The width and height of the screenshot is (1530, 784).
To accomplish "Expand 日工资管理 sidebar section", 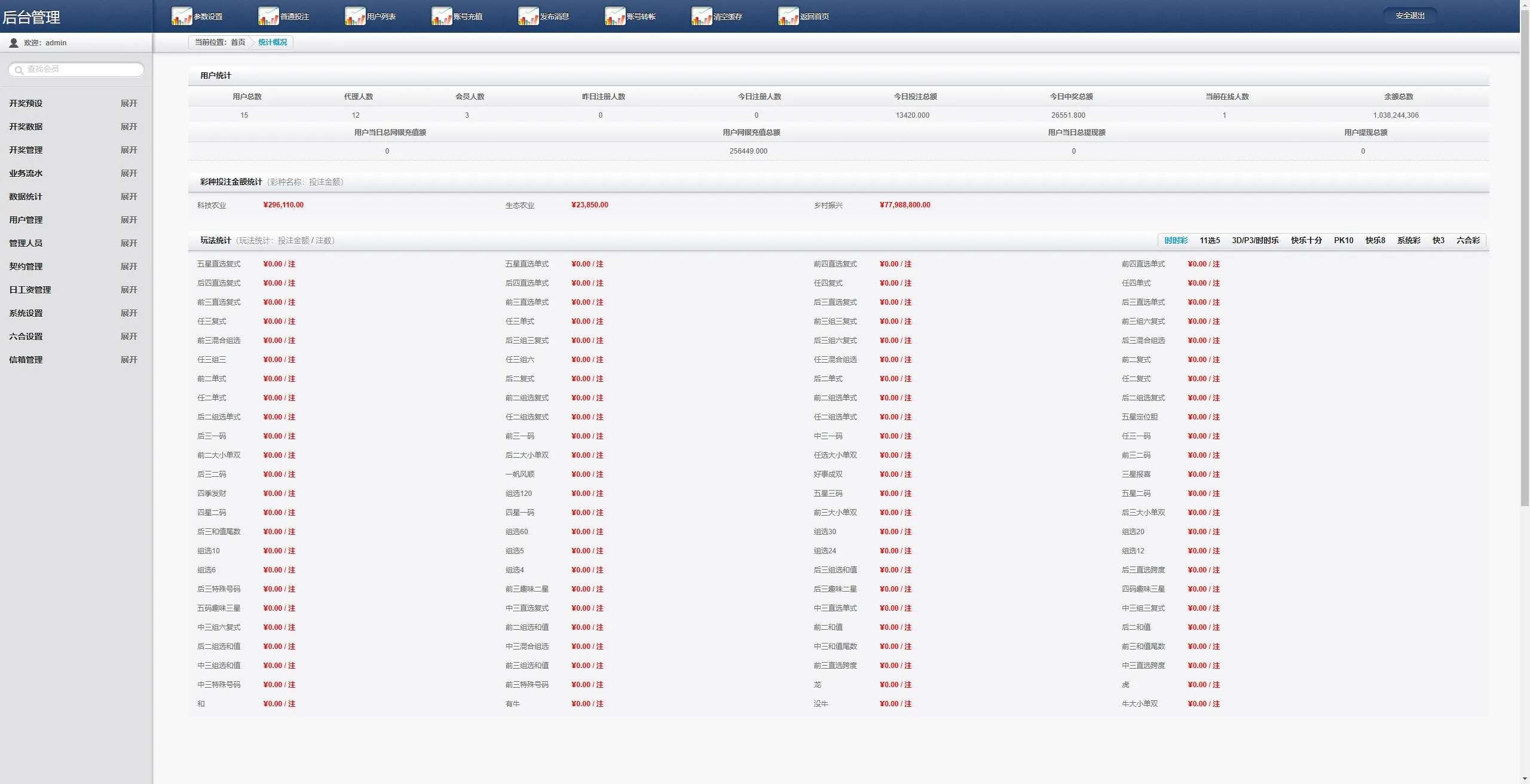I will (x=128, y=290).
